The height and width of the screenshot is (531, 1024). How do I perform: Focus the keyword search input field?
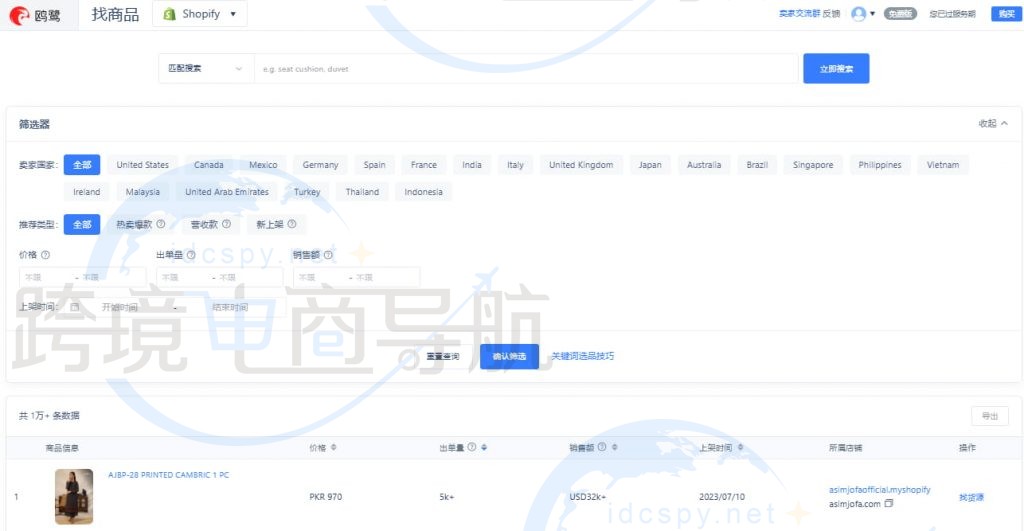click(x=526, y=69)
